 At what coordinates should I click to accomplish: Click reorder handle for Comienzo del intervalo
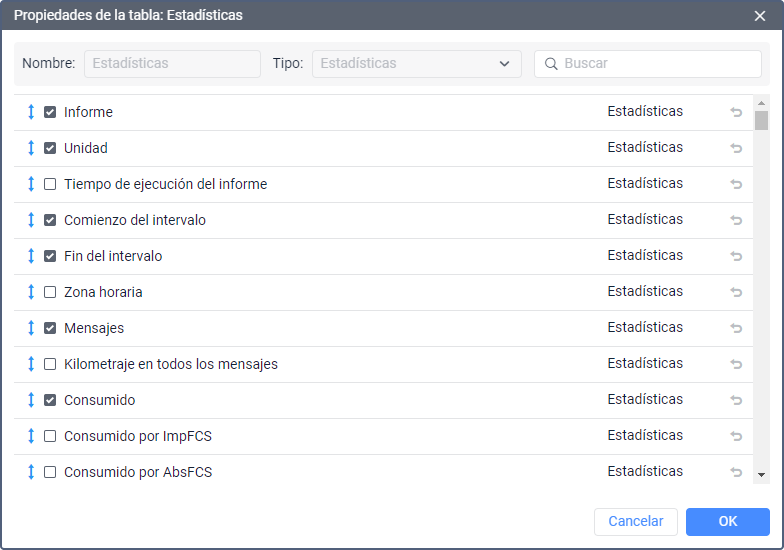31,220
